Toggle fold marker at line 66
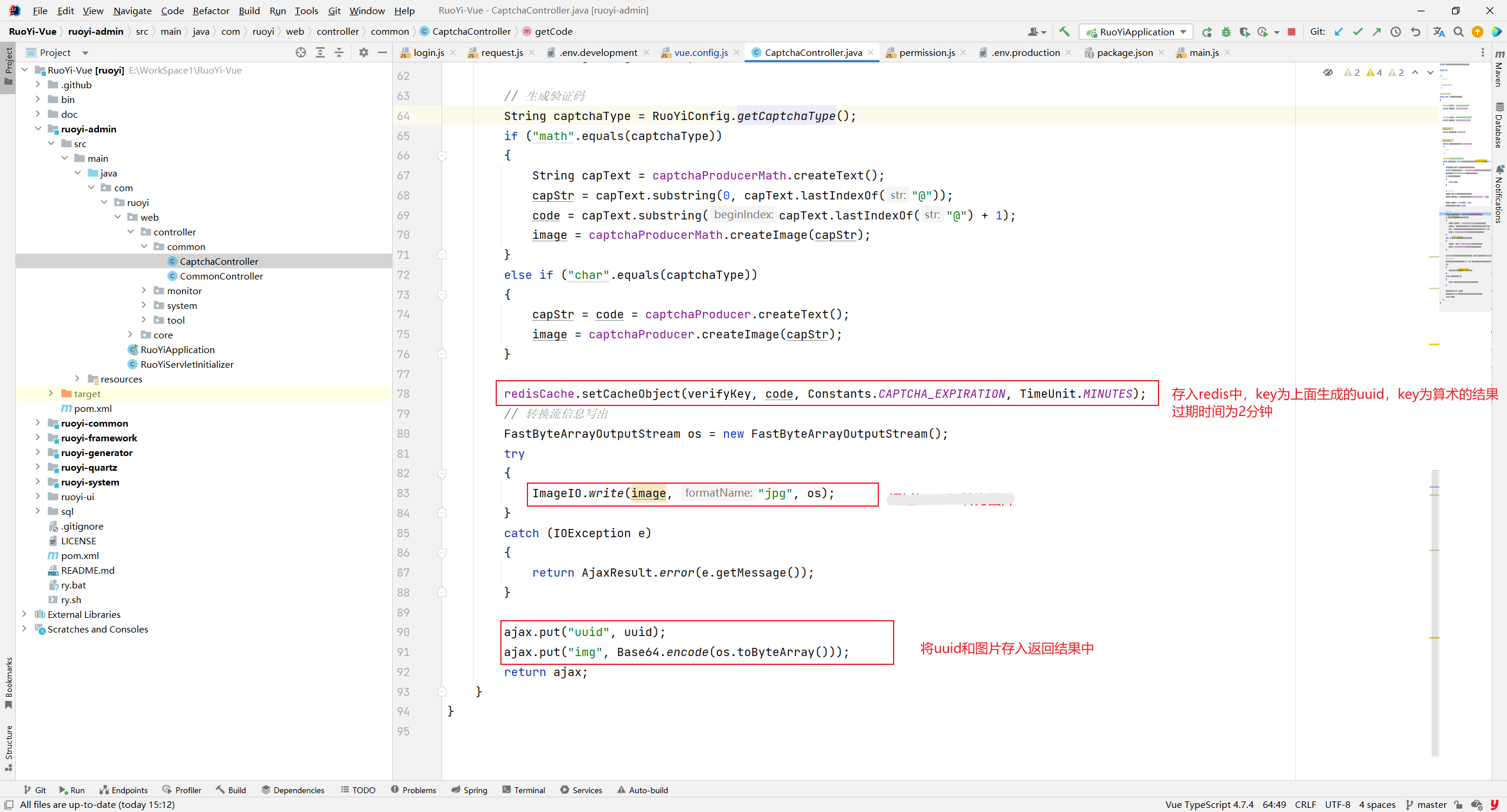The width and height of the screenshot is (1507, 812). click(442, 155)
